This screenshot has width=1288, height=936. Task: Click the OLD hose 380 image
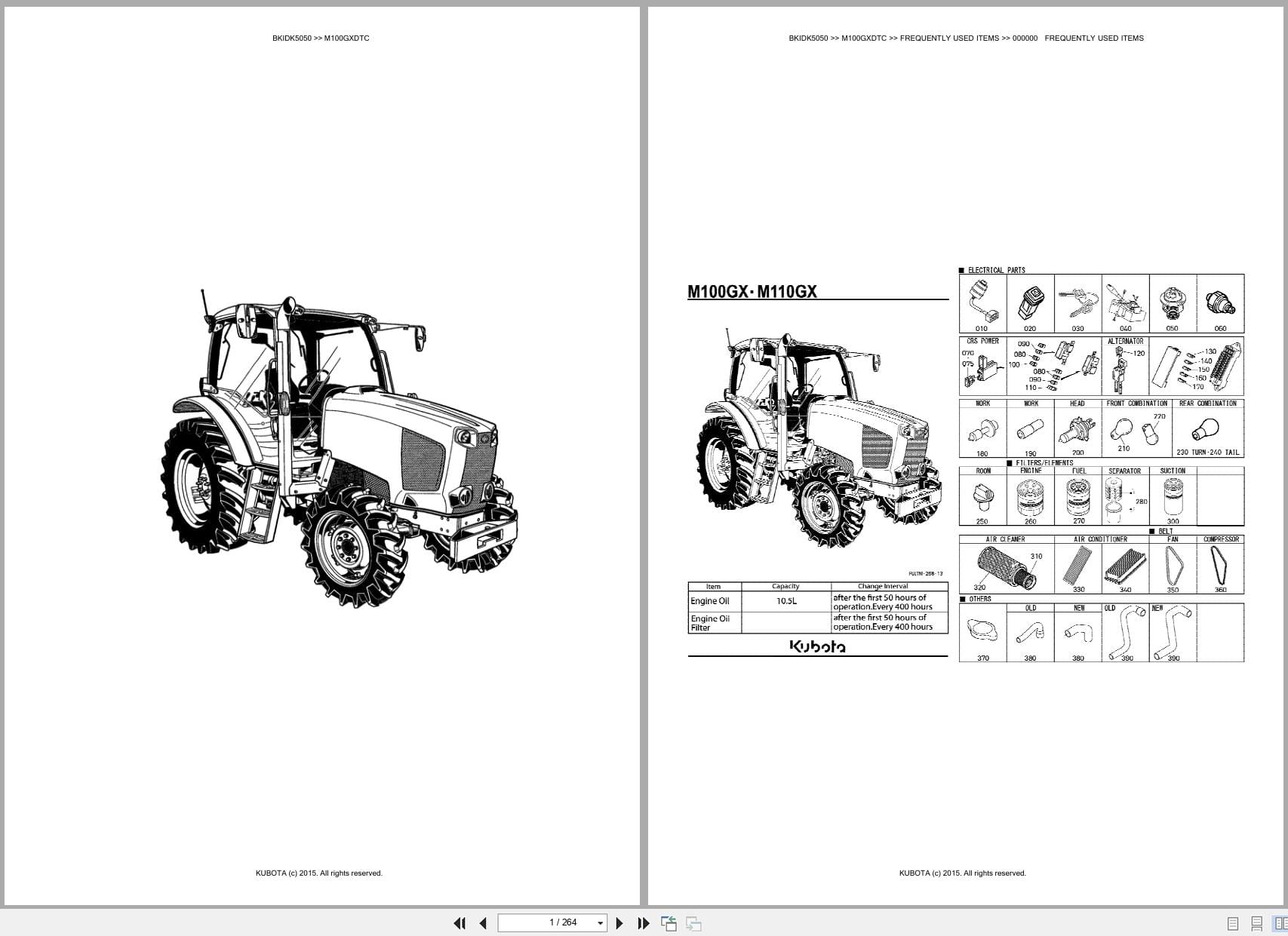pyautogui.click(x=1029, y=634)
